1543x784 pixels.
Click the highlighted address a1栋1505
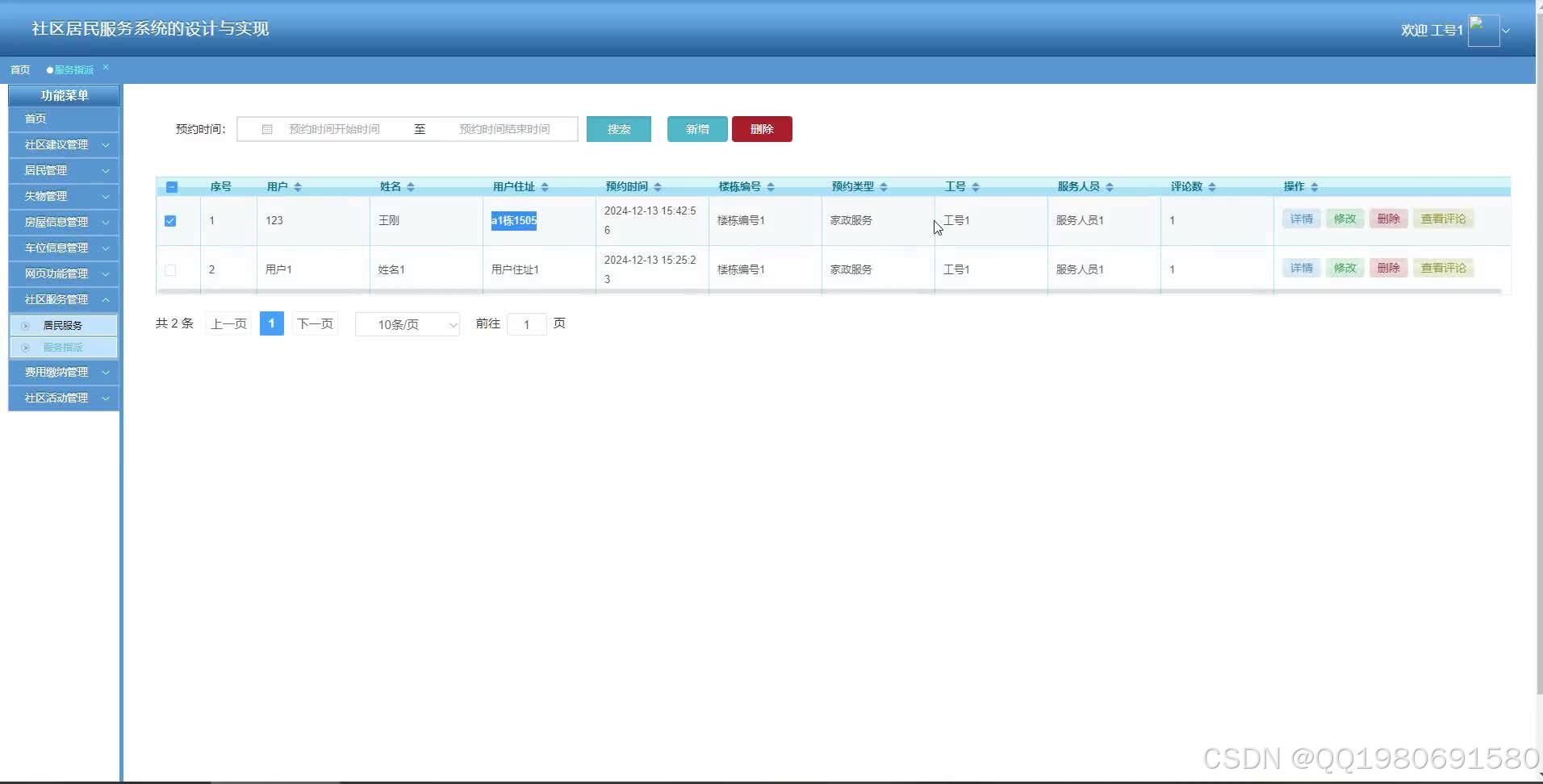point(514,221)
